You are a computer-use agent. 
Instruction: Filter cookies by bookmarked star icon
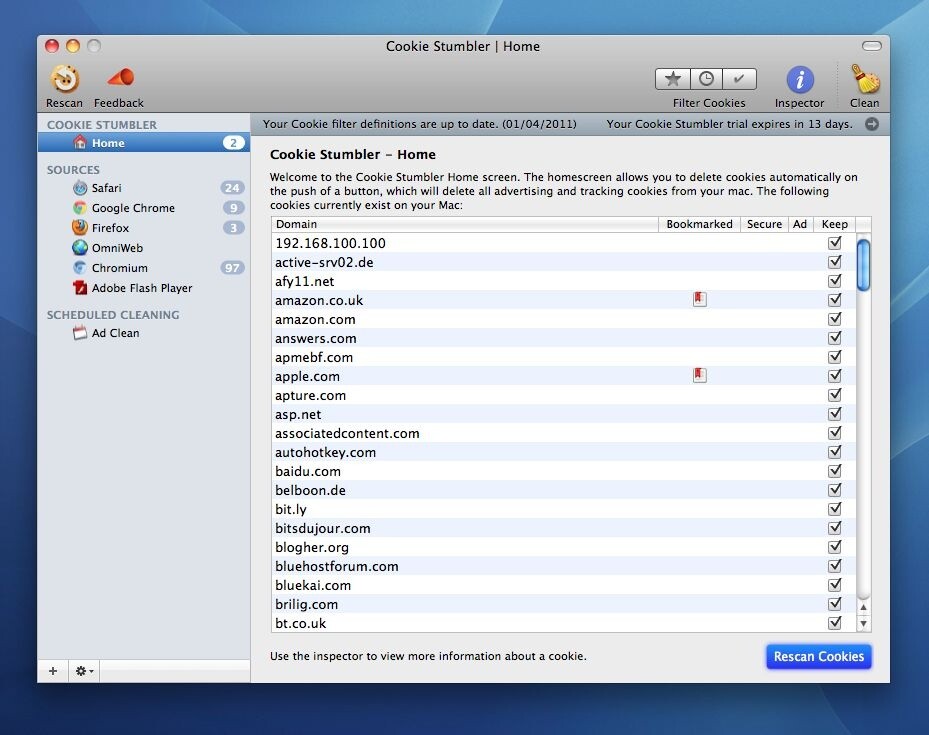[x=672, y=79]
